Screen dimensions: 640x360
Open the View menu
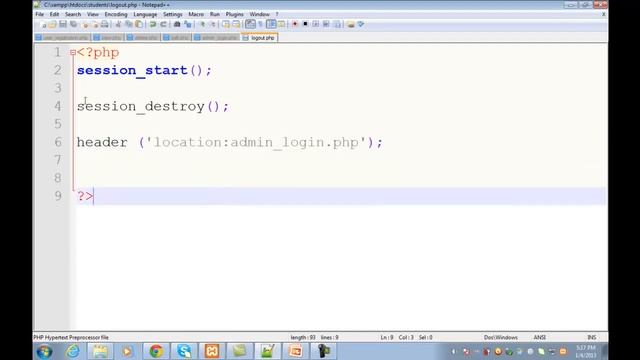coord(93,14)
